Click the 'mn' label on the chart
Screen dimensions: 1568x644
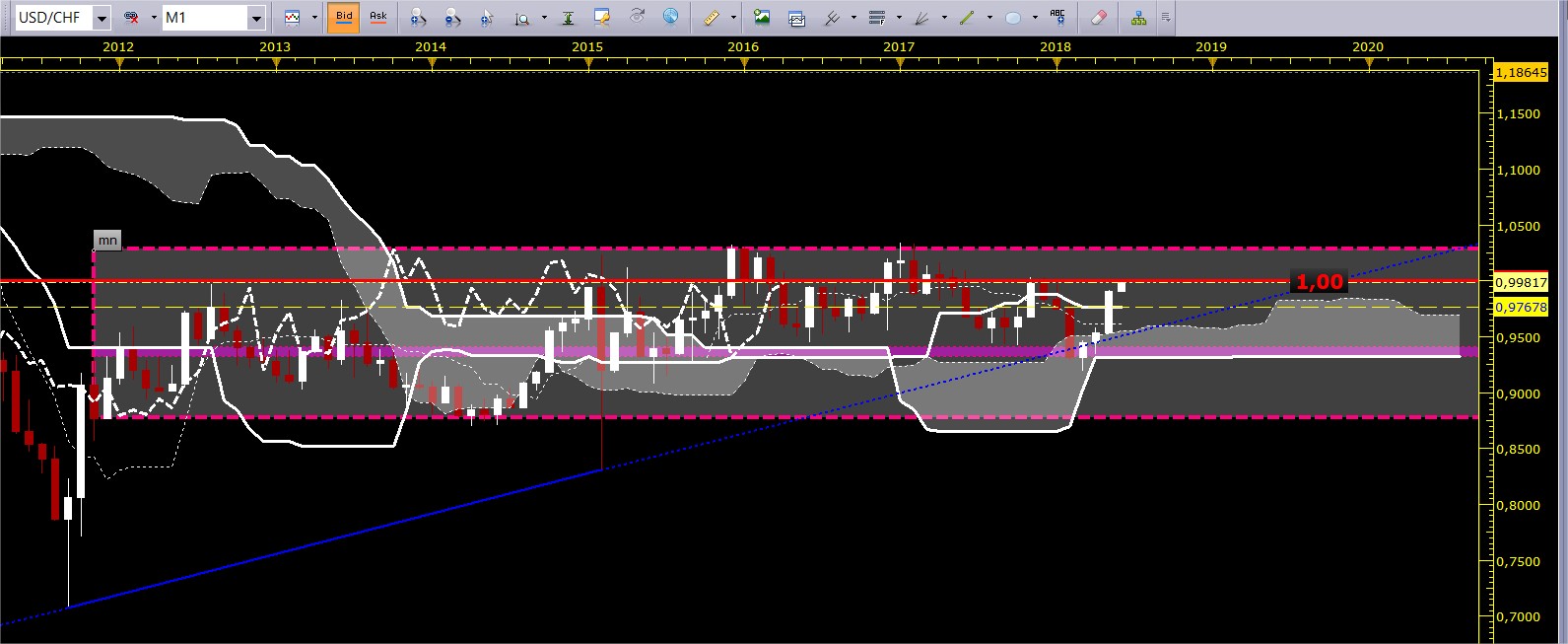coord(107,241)
